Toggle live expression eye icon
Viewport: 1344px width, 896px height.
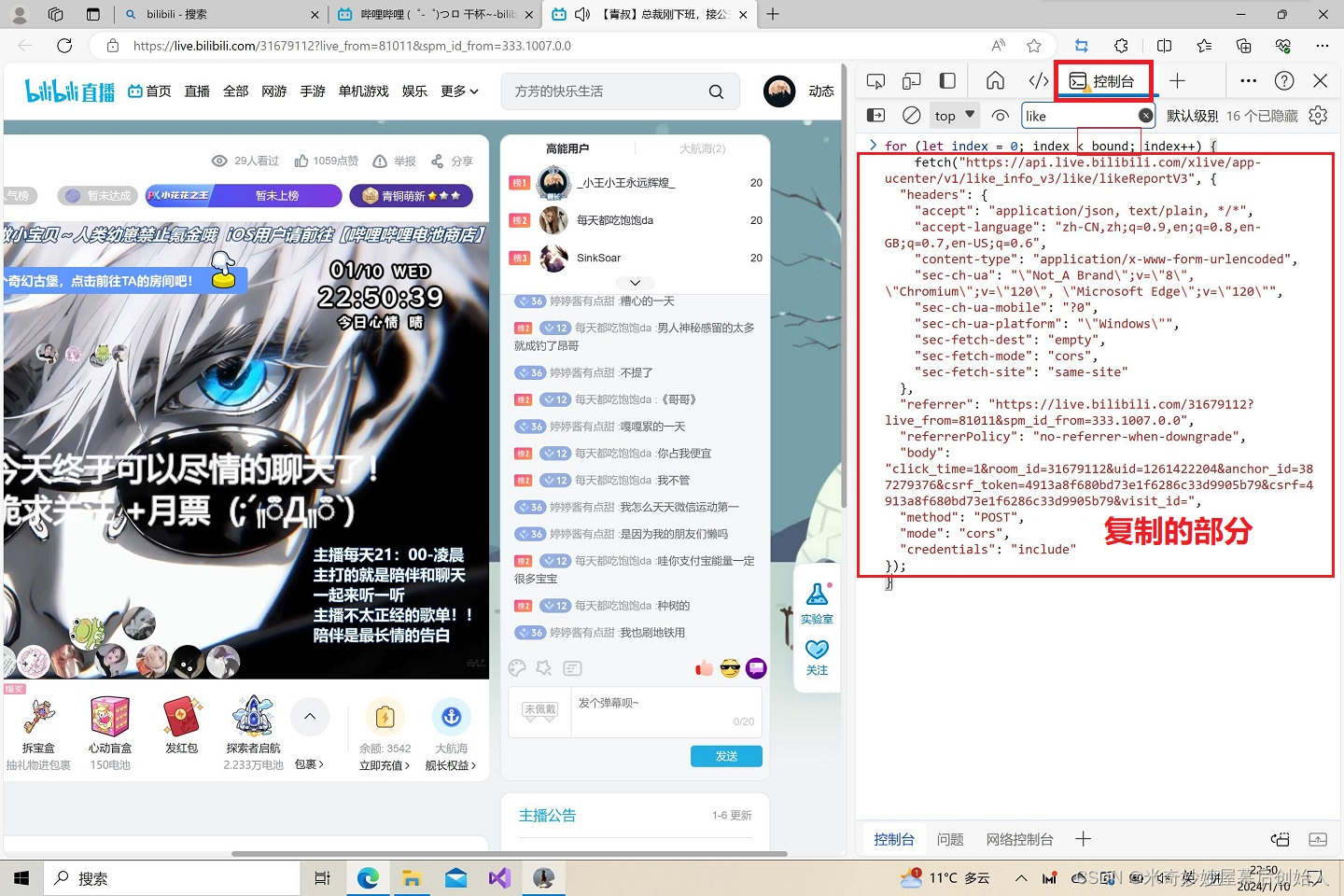point(1001,116)
